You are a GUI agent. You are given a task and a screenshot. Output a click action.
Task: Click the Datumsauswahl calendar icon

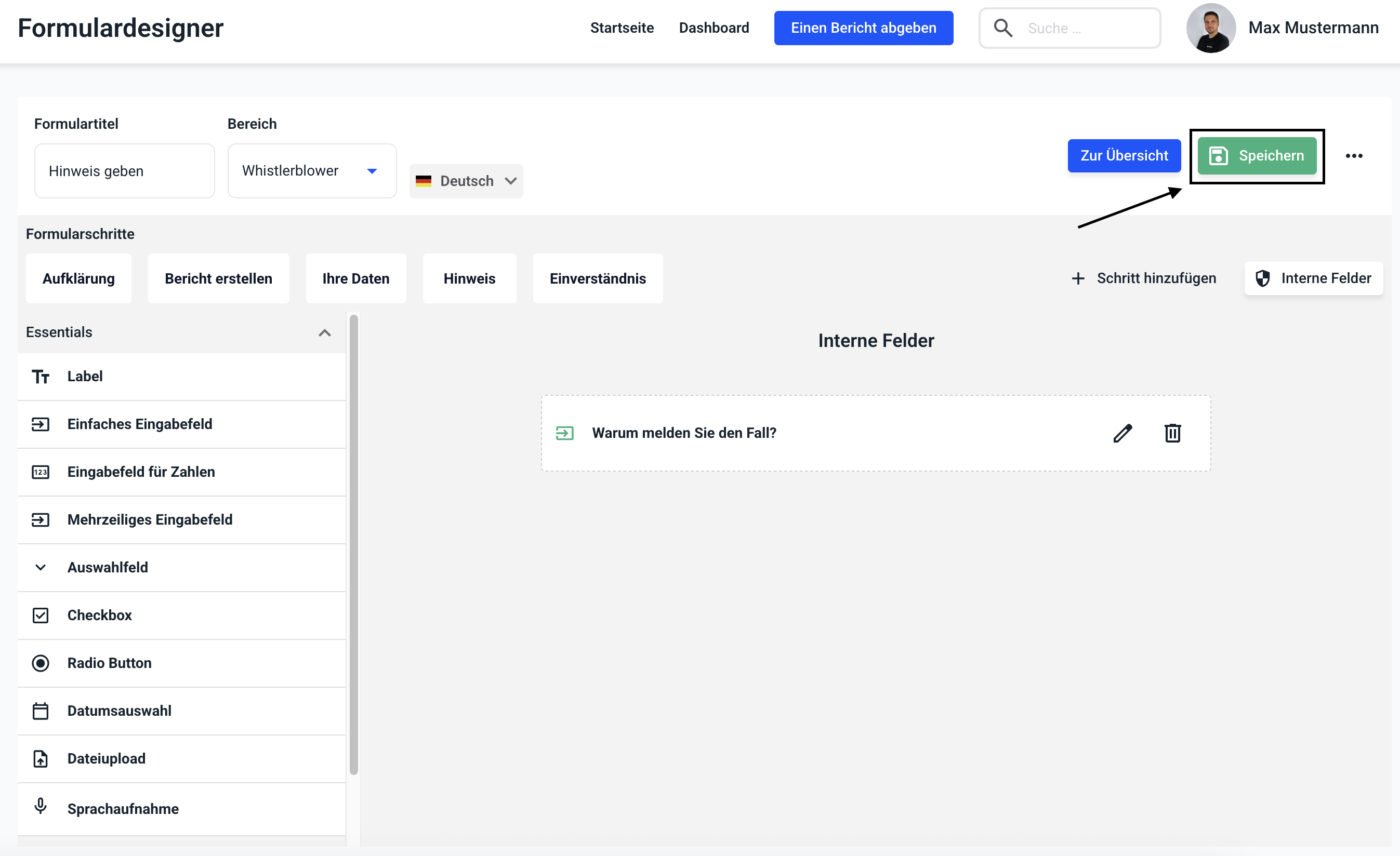pyautogui.click(x=41, y=711)
